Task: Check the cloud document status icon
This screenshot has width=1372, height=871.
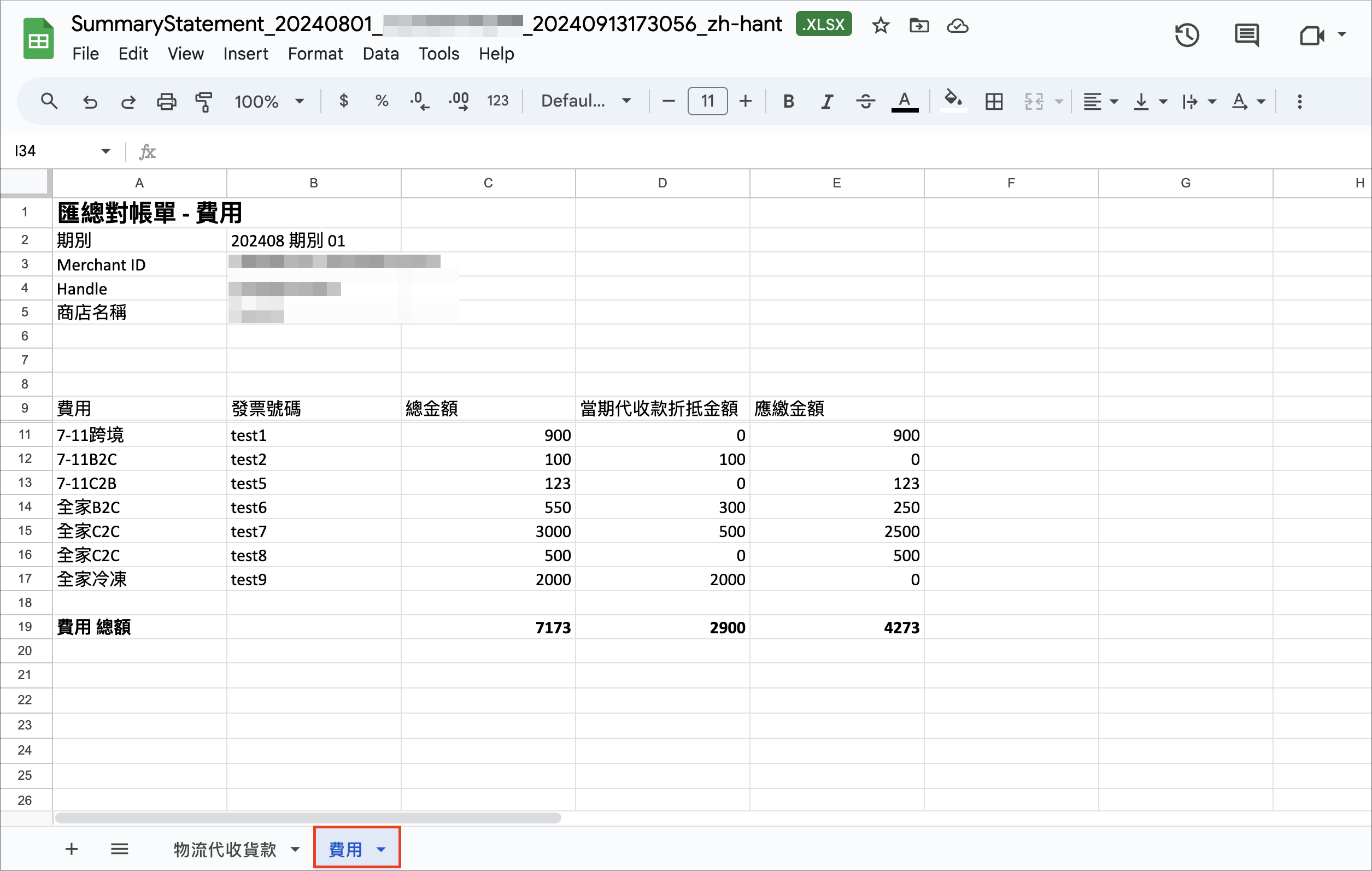Action: point(957,26)
